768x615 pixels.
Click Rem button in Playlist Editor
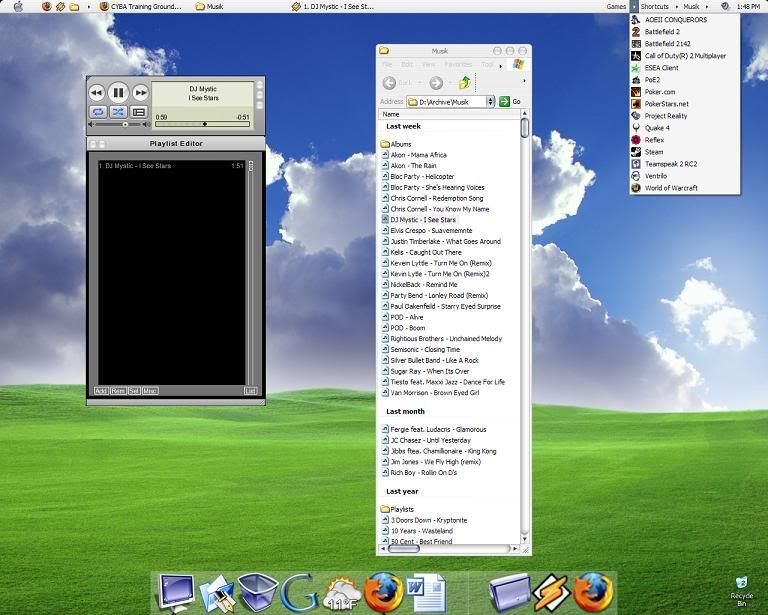click(118, 391)
